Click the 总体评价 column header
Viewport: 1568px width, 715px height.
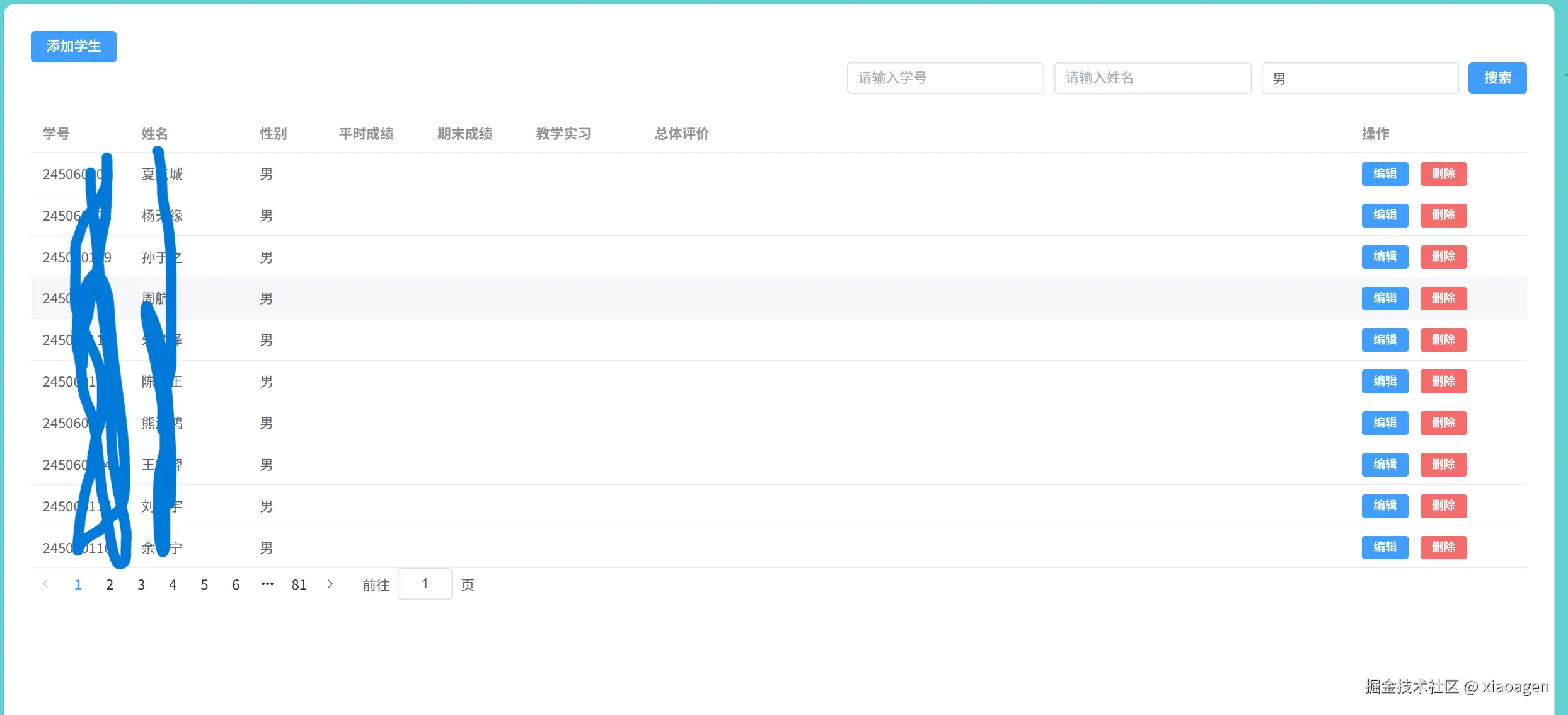click(x=681, y=133)
